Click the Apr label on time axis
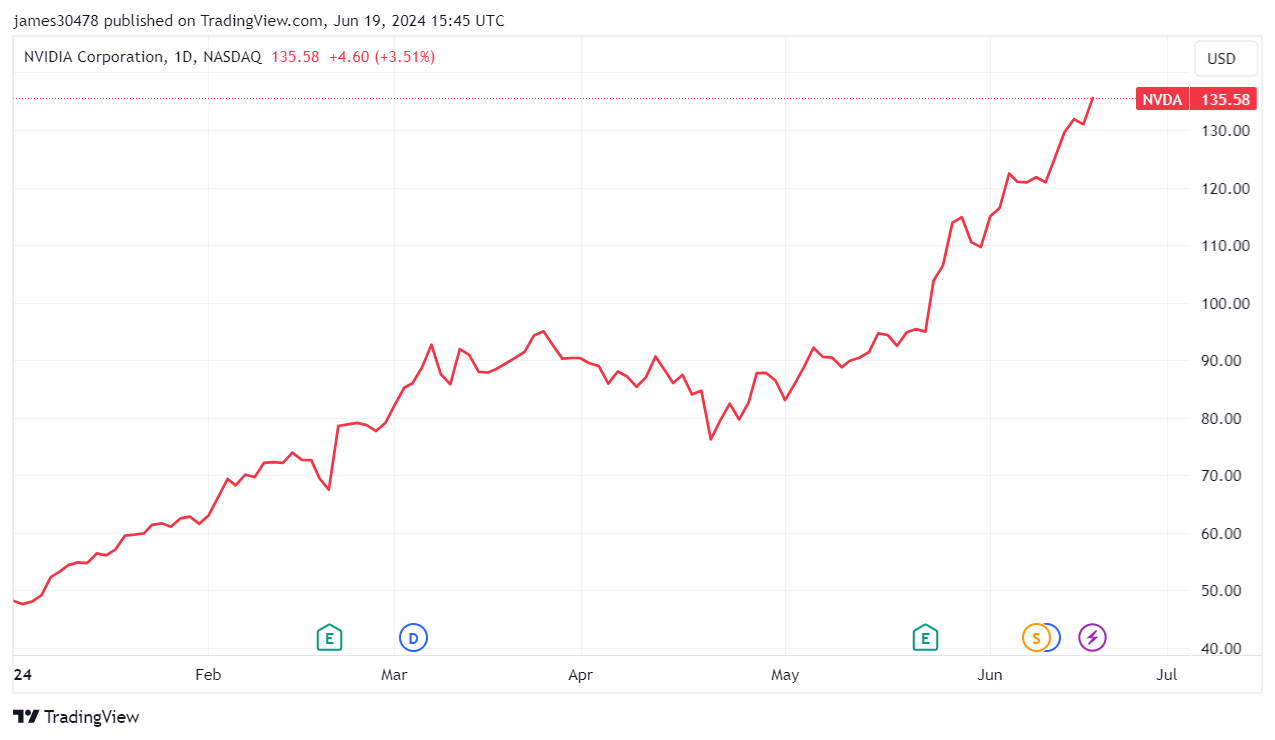The height and width of the screenshot is (740, 1275). click(580, 675)
